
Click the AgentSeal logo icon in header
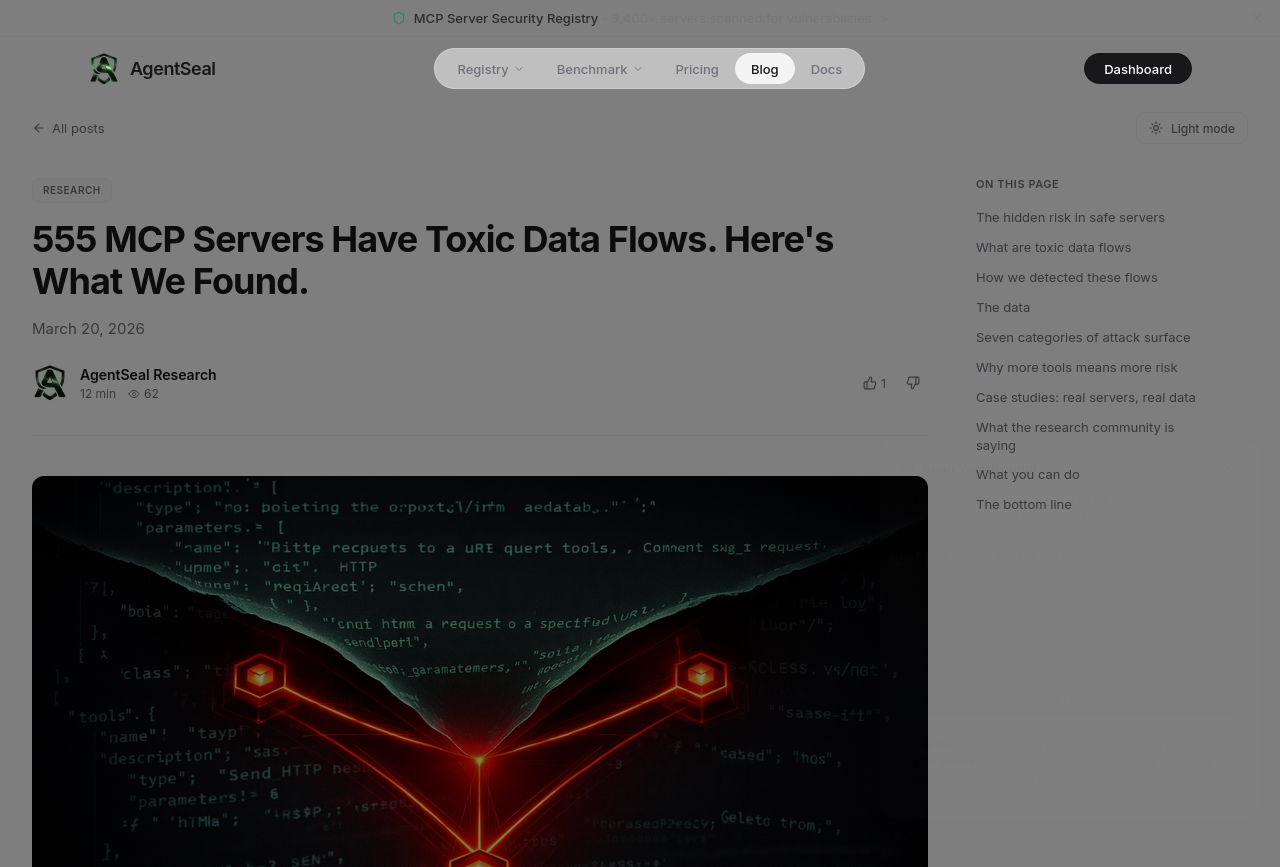tap(104, 69)
